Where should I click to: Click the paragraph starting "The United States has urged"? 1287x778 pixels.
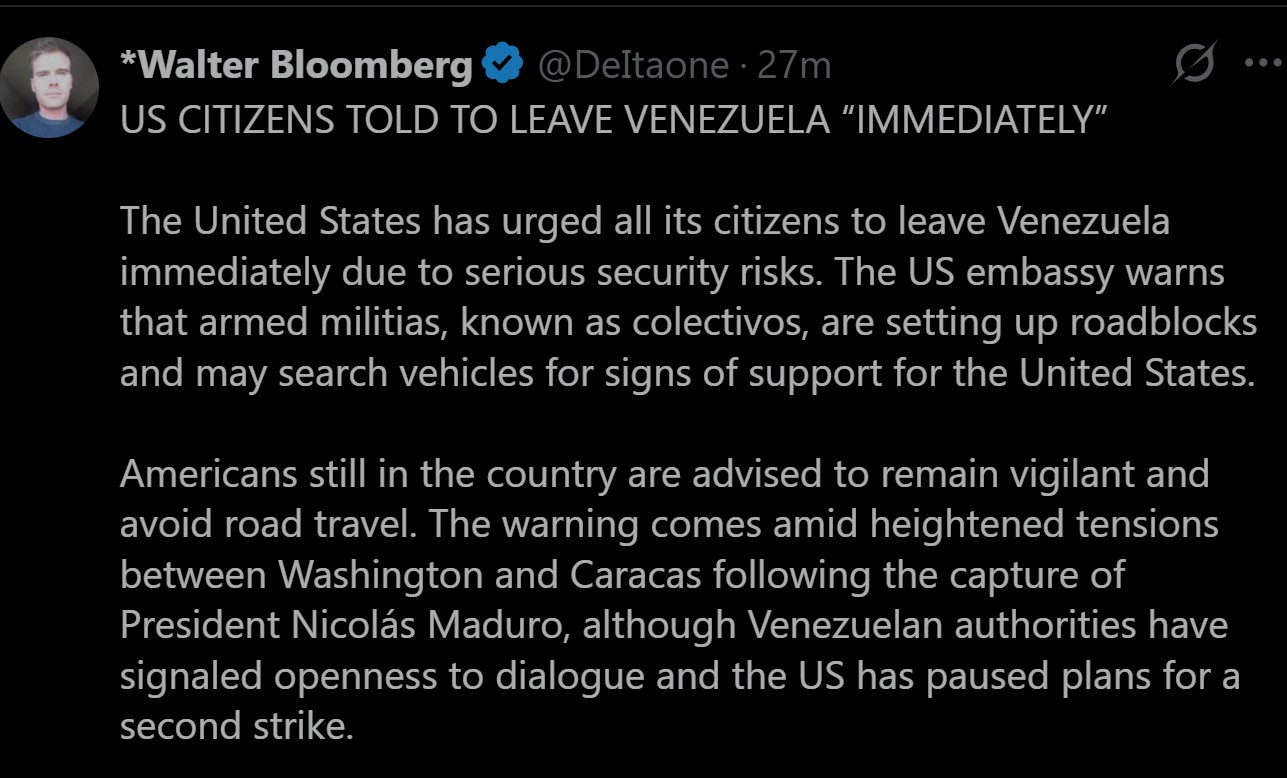[x=687, y=296]
